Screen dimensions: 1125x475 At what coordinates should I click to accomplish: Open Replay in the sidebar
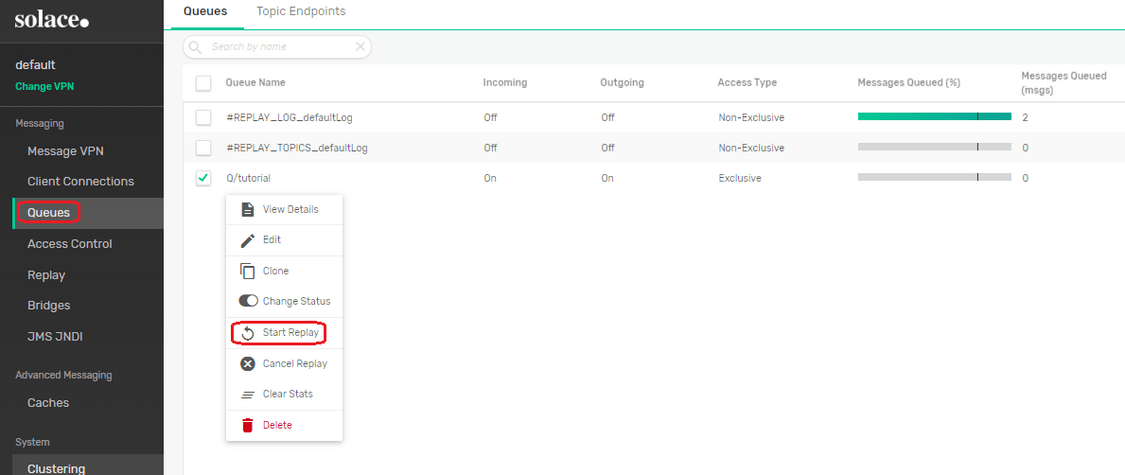pyautogui.click(x=46, y=275)
